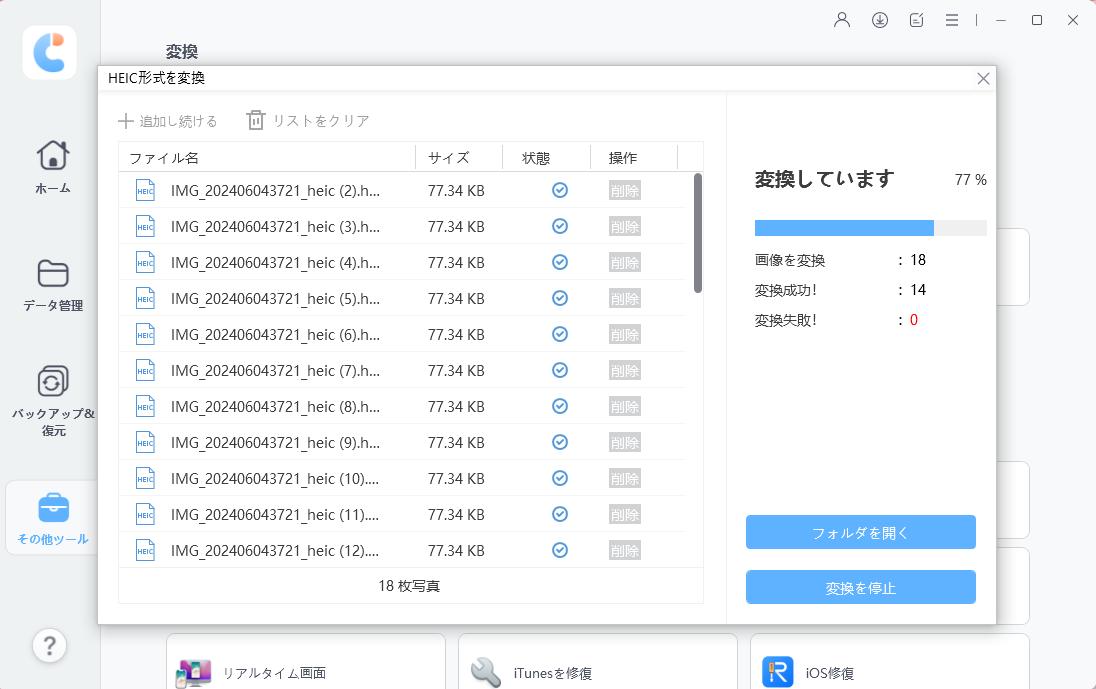Viewport: 1096px width, 689px height.
Task: Open the download manager icon
Action: (x=879, y=19)
